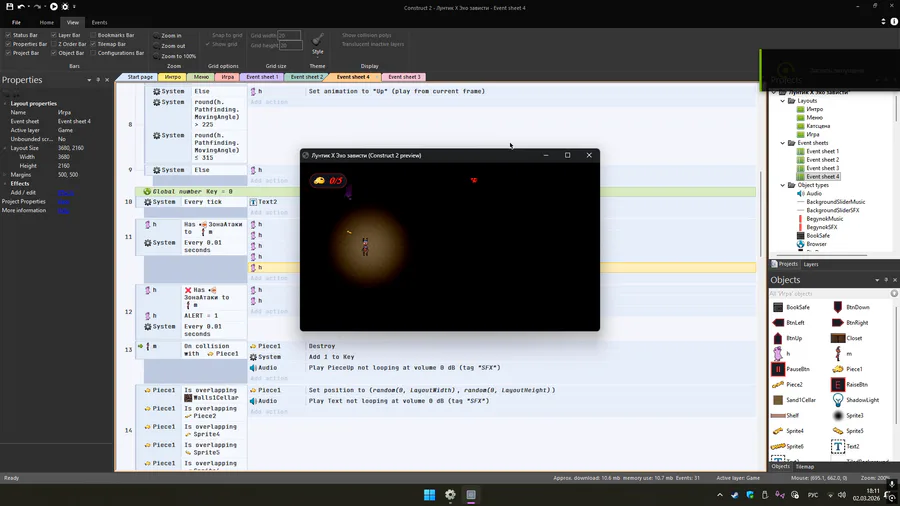Select PauseBtn object icon

[778, 369]
